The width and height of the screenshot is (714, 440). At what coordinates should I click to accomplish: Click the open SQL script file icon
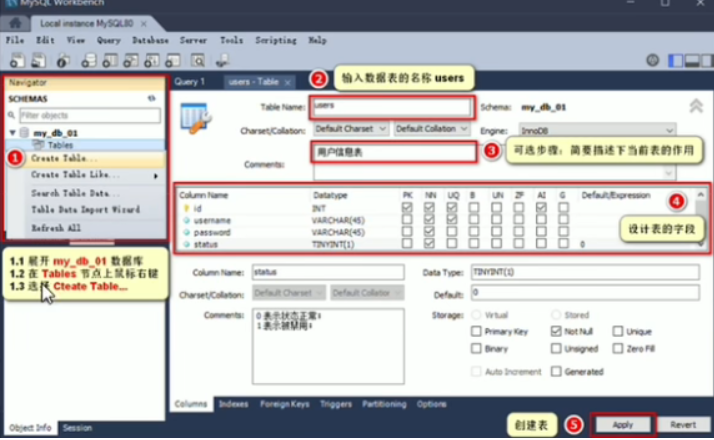(x=39, y=60)
